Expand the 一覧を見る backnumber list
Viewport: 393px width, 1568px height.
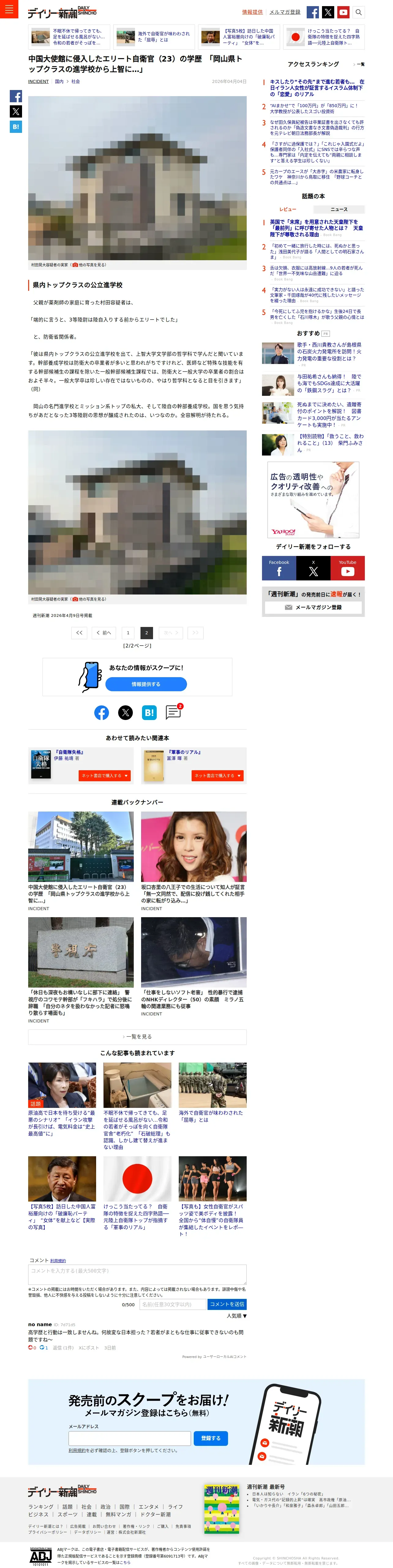click(137, 1037)
